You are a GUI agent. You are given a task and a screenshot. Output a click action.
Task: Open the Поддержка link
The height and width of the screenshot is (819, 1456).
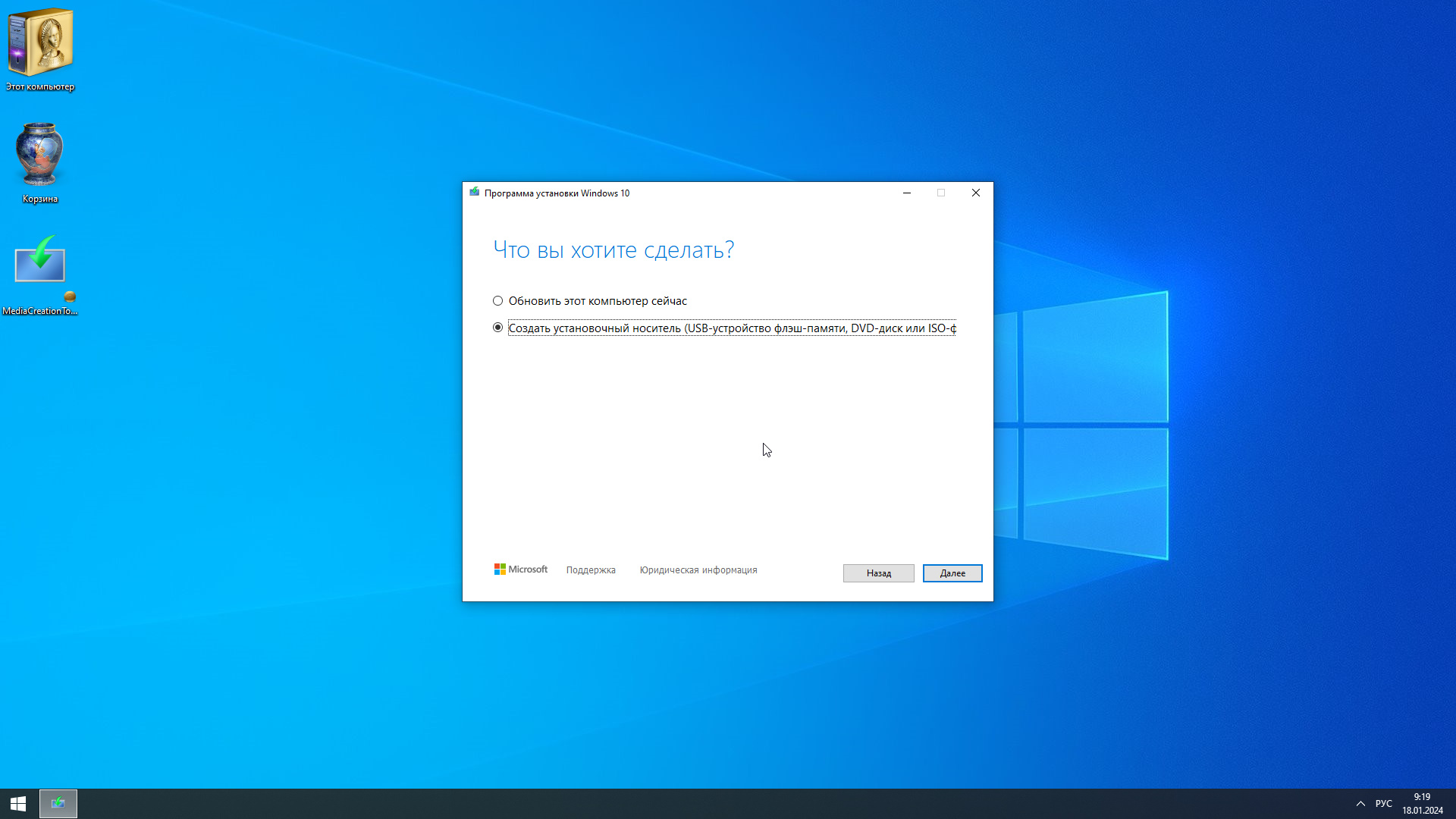[591, 570]
